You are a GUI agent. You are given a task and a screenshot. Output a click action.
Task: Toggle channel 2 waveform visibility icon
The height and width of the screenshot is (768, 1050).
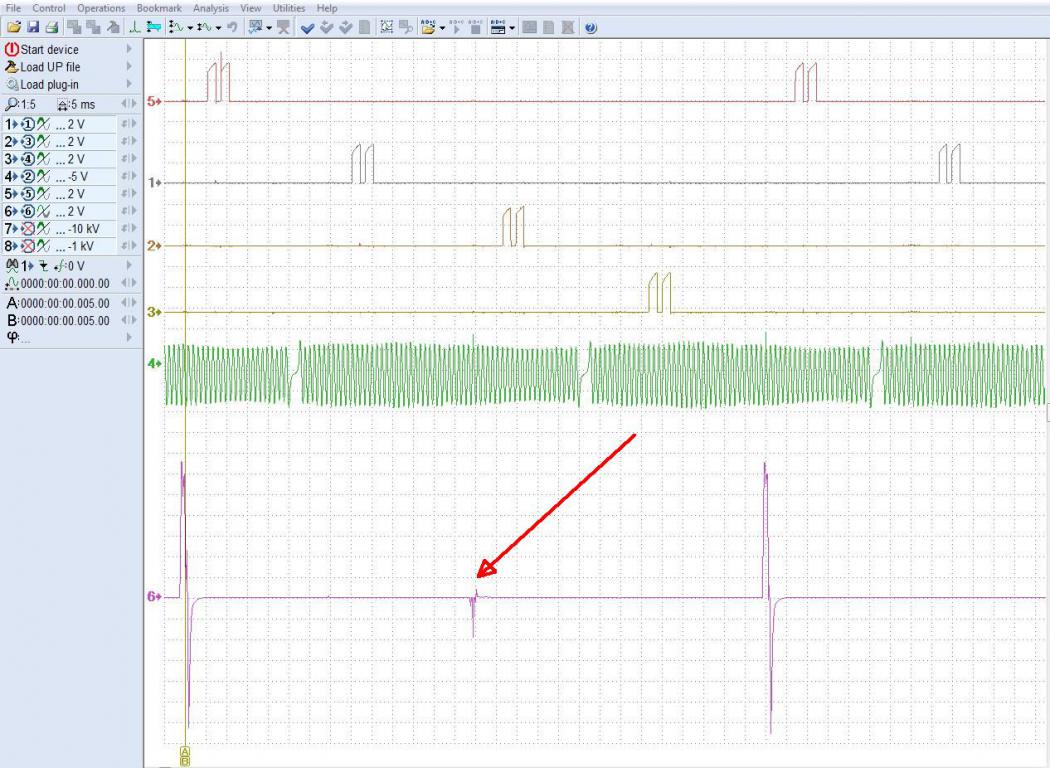tap(44, 142)
